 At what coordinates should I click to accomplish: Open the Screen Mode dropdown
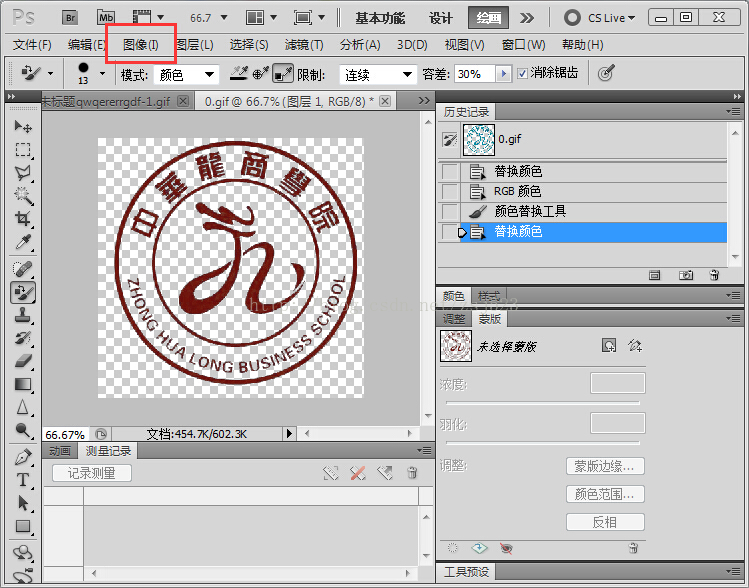pyautogui.click(x=321, y=18)
